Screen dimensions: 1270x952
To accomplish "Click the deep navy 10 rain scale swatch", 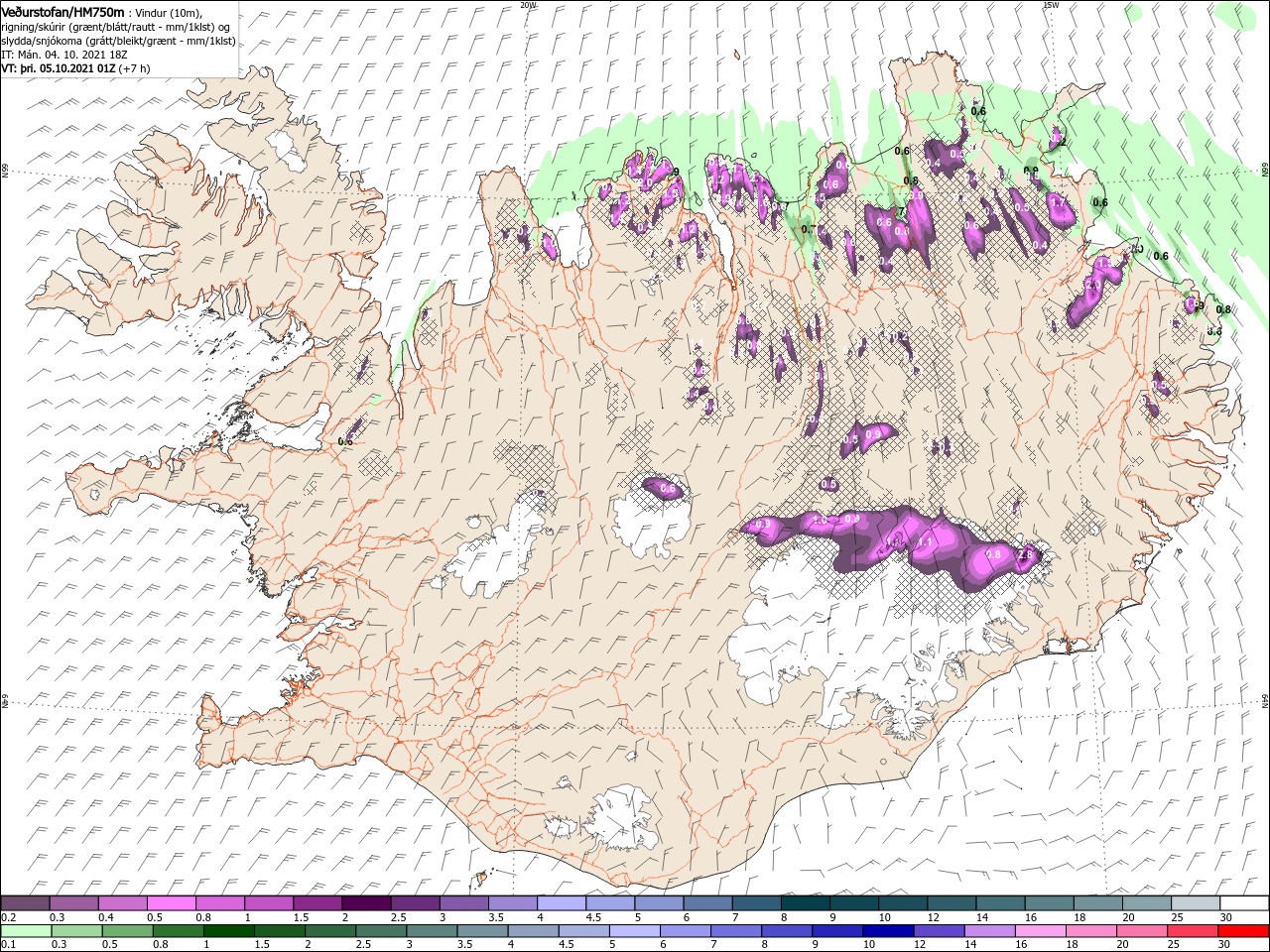I will point(889,931).
